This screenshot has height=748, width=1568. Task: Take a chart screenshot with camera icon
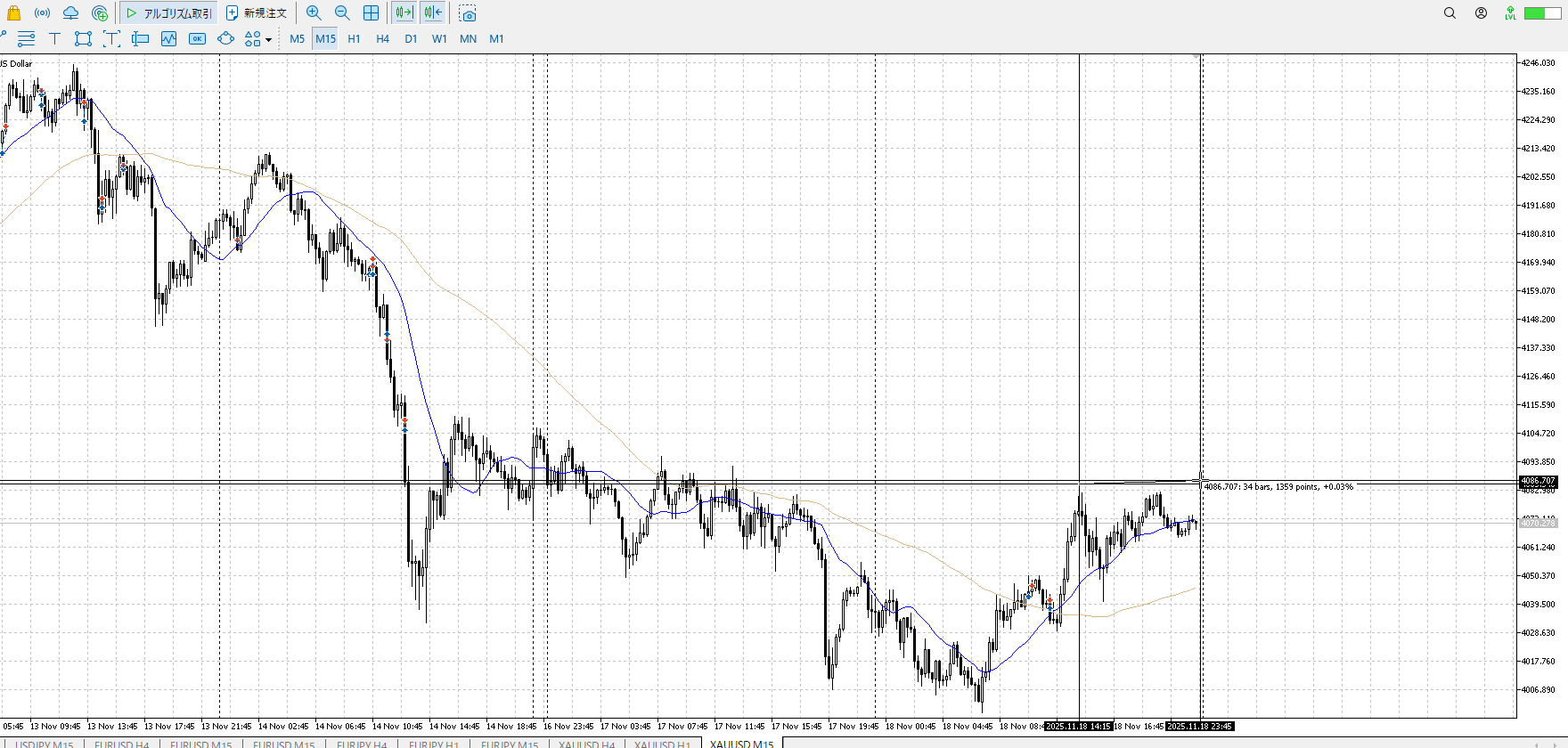468,14
